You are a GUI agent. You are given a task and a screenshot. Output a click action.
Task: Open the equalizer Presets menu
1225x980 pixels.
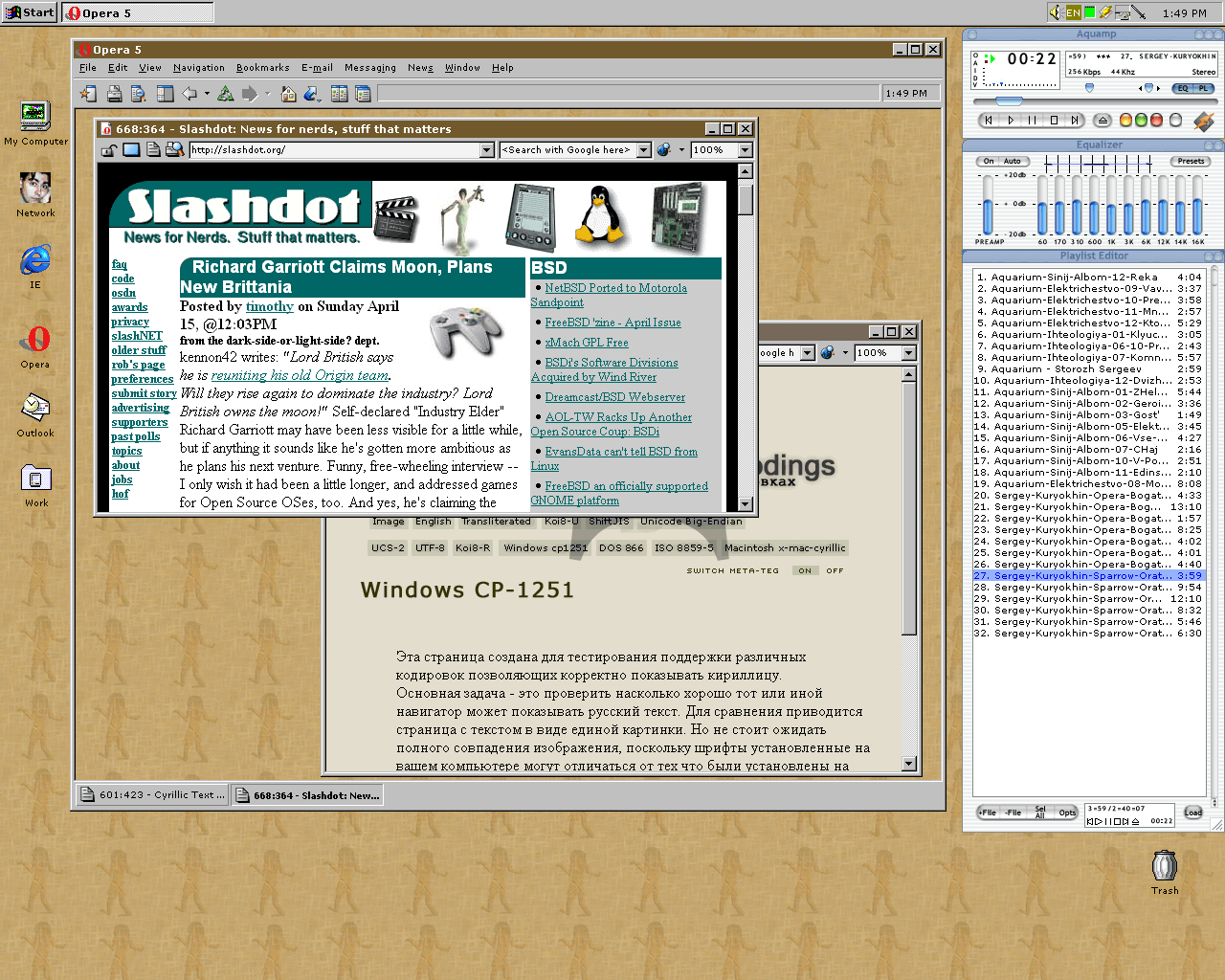[x=1191, y=161]
